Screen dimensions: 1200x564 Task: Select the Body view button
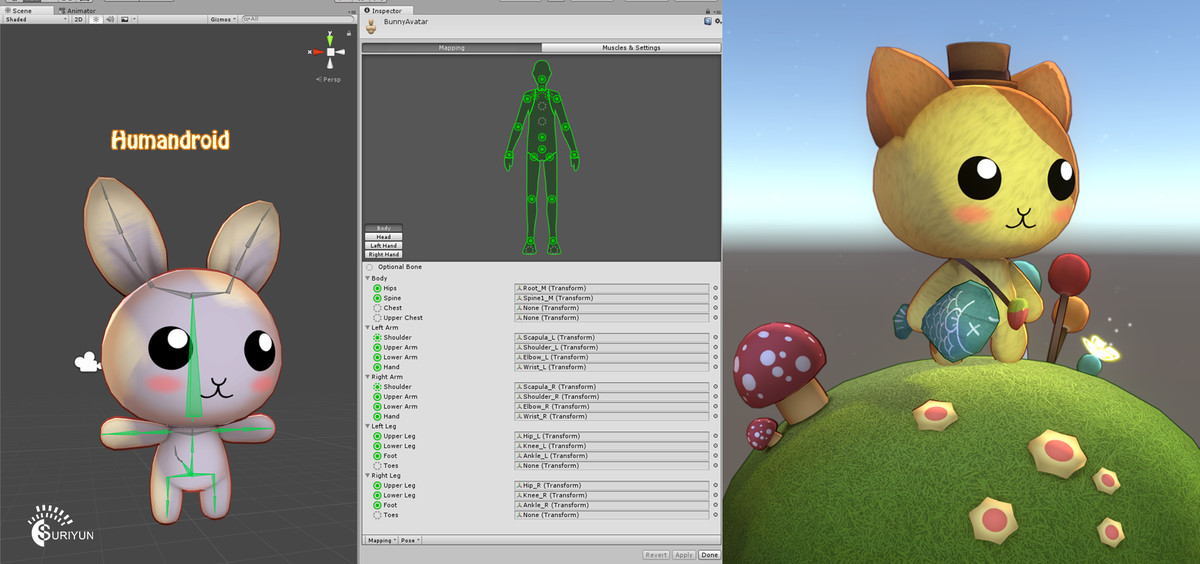point(383,228)
